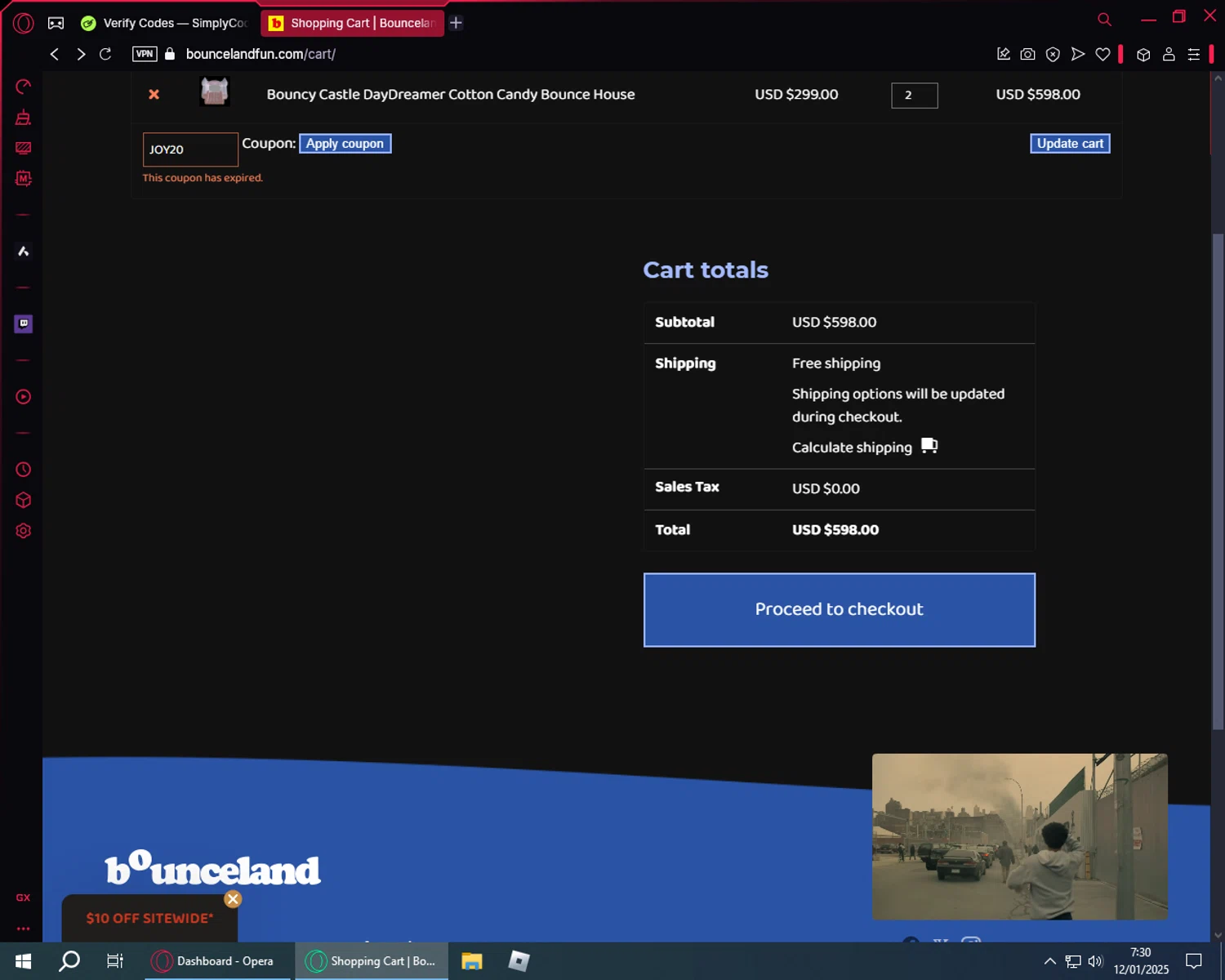
Task: Bookmark page with the heart icon
Action: [1102, 54]
